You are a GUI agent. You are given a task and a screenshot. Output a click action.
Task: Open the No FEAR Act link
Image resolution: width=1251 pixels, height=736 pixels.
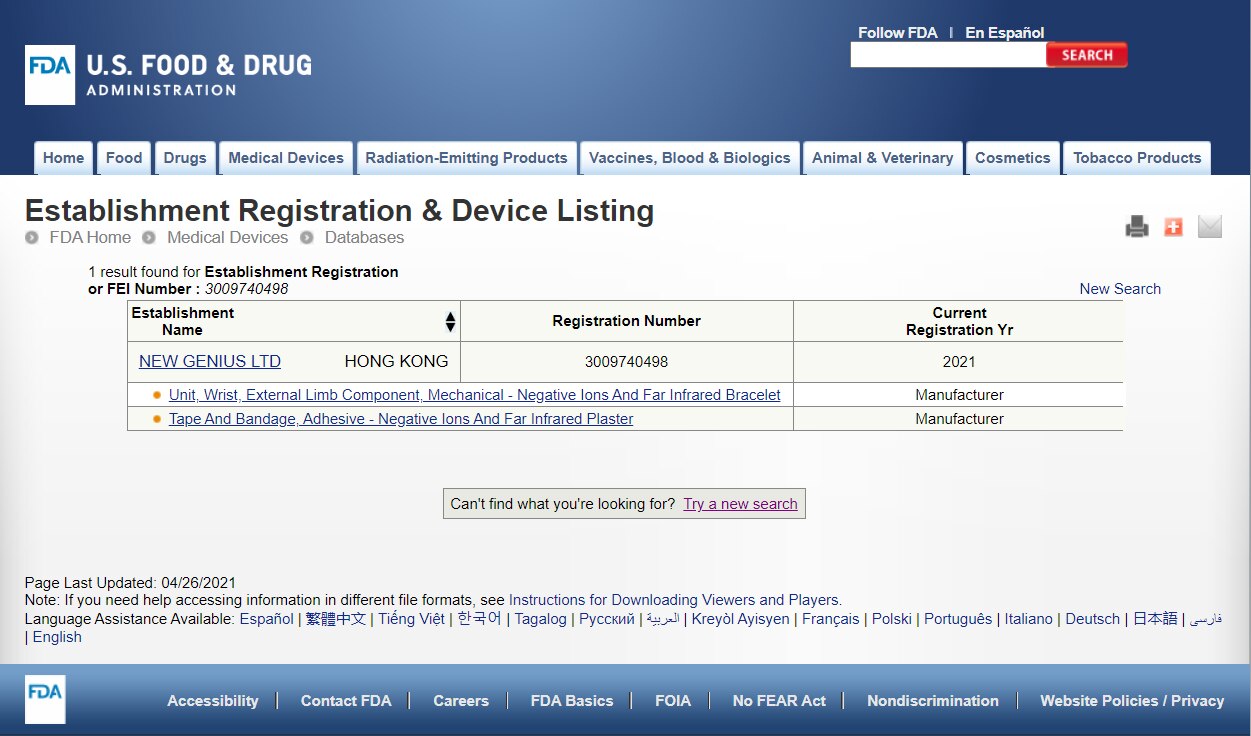779,701
